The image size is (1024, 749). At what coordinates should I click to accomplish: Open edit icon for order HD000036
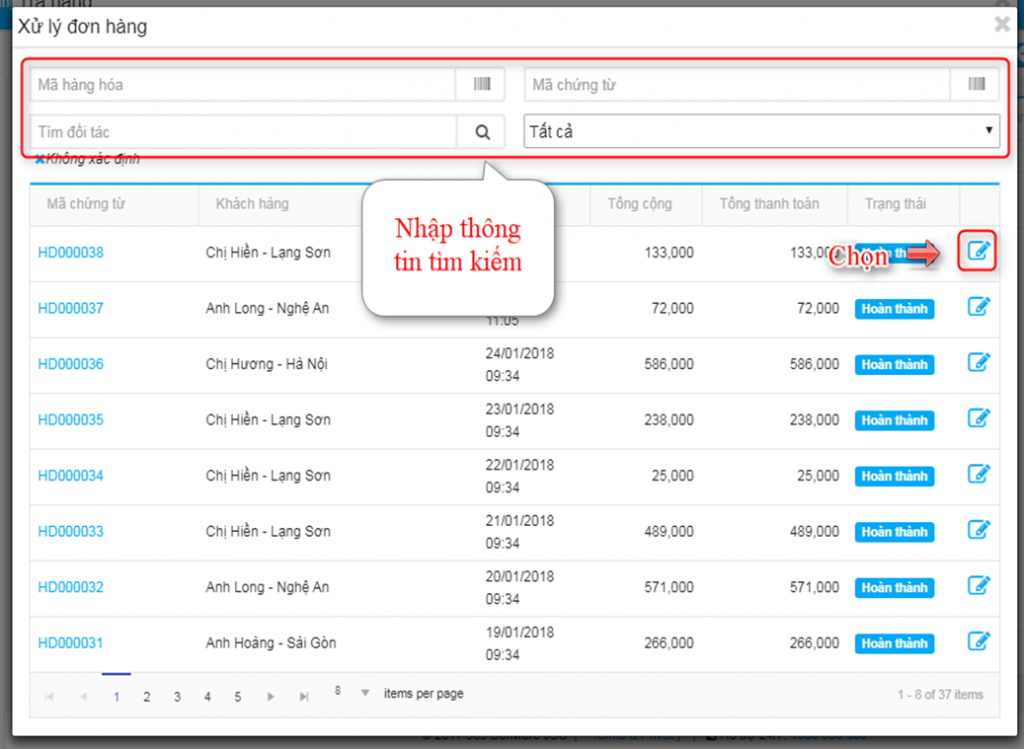(x=978, y=362)
